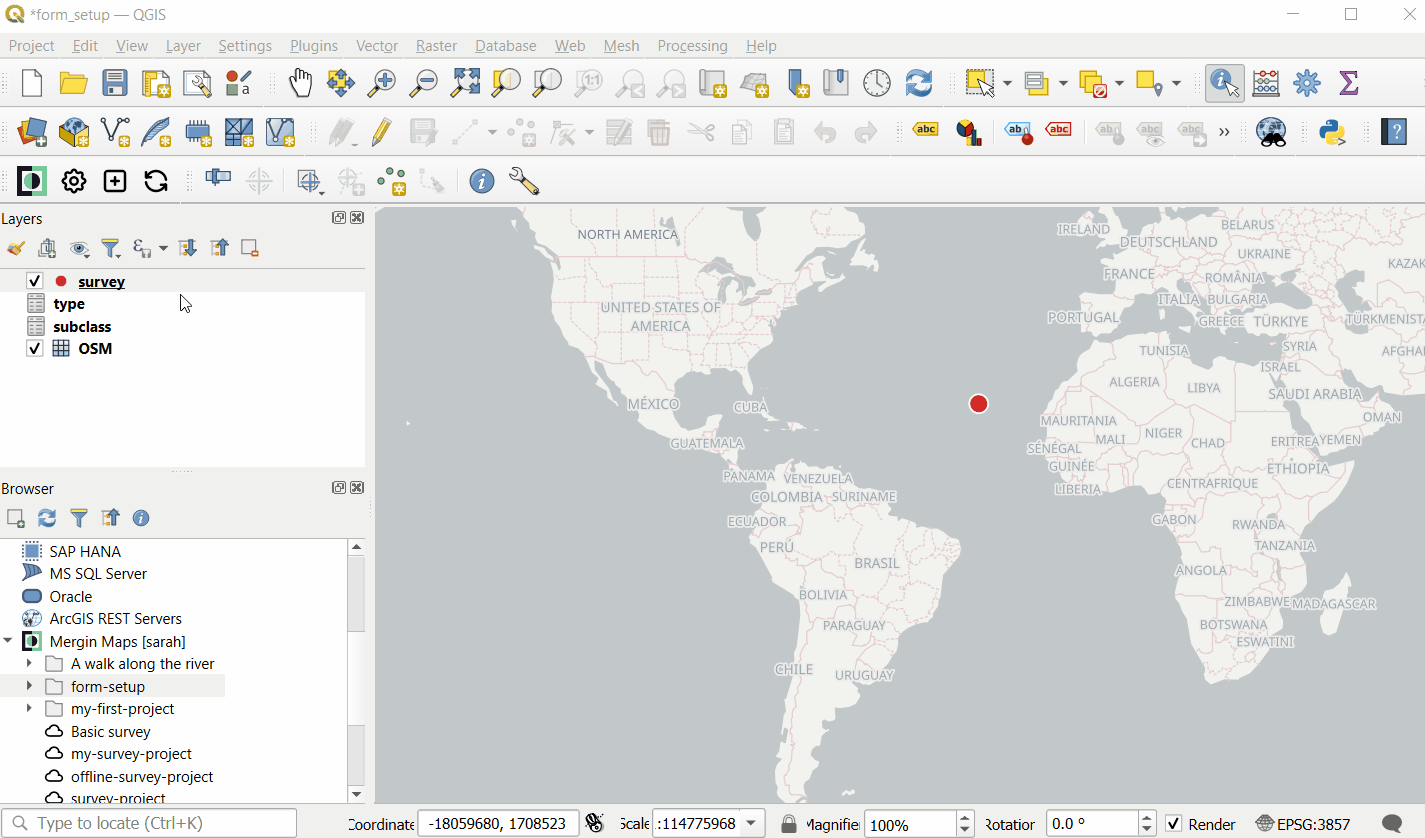1425x838 pixels.
Task: Expand the my-first-project folder
Action: [29, 709]
